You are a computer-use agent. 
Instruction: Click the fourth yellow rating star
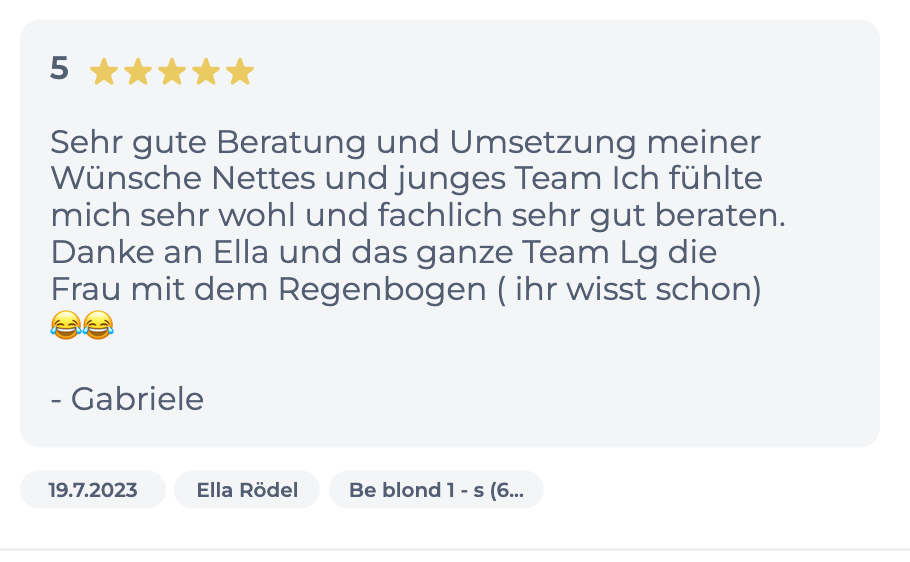click(206, 72)
